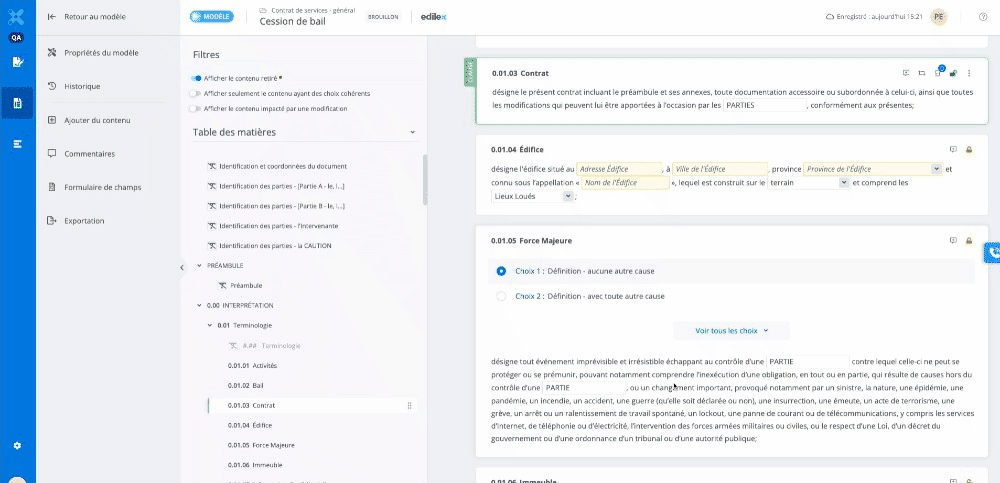
Task: Collapse the 0.01 Terminologie tree node
Action: tap(209, 326)
